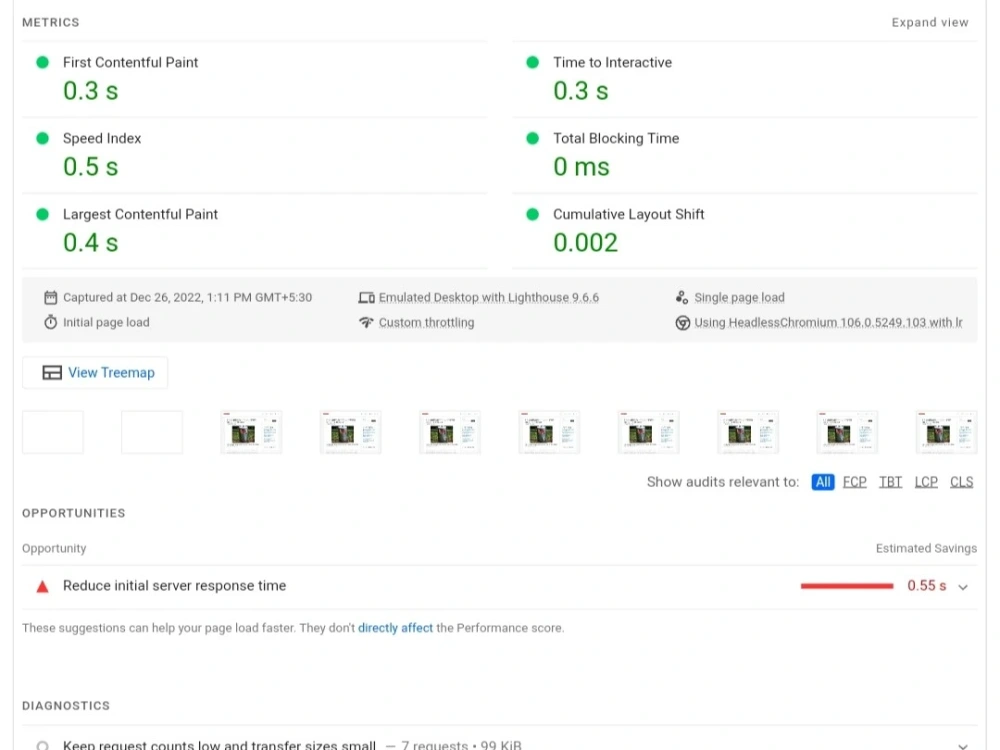Follow the directly affect link
Image resolution: width=1000 pixels, height=750 pixels.
[395, 628]
